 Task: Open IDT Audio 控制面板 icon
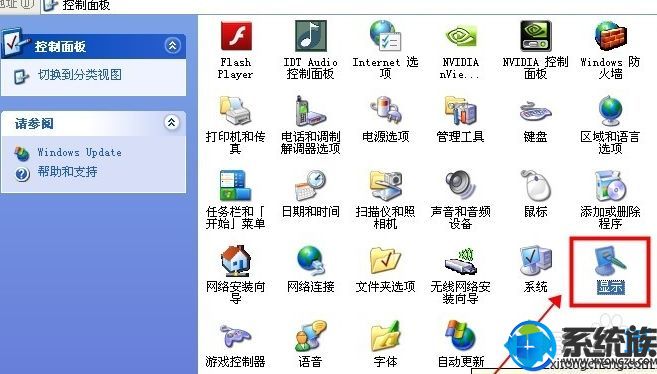click(x=310, y=36)
